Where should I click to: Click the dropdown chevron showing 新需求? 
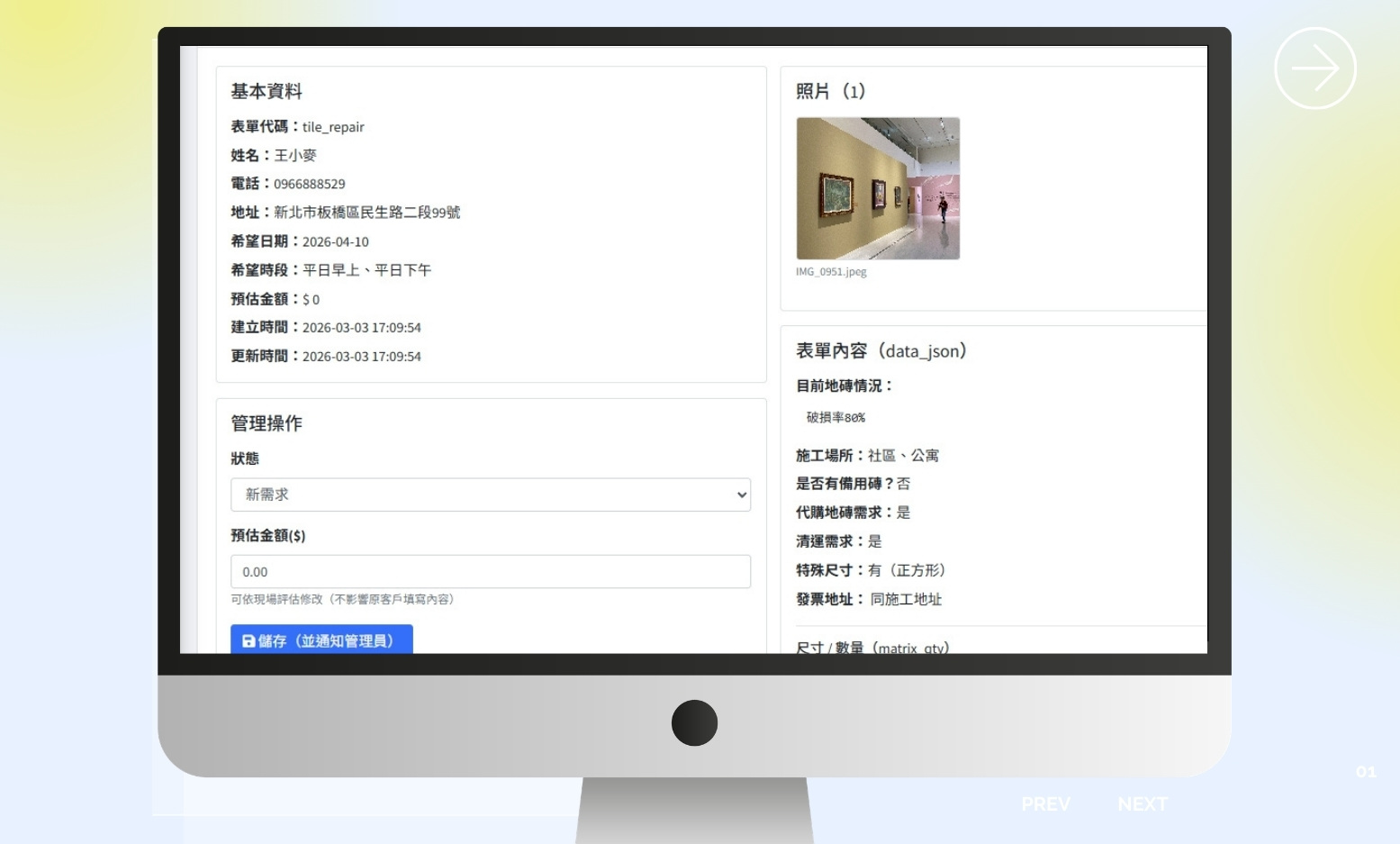[x=741, y=495]
